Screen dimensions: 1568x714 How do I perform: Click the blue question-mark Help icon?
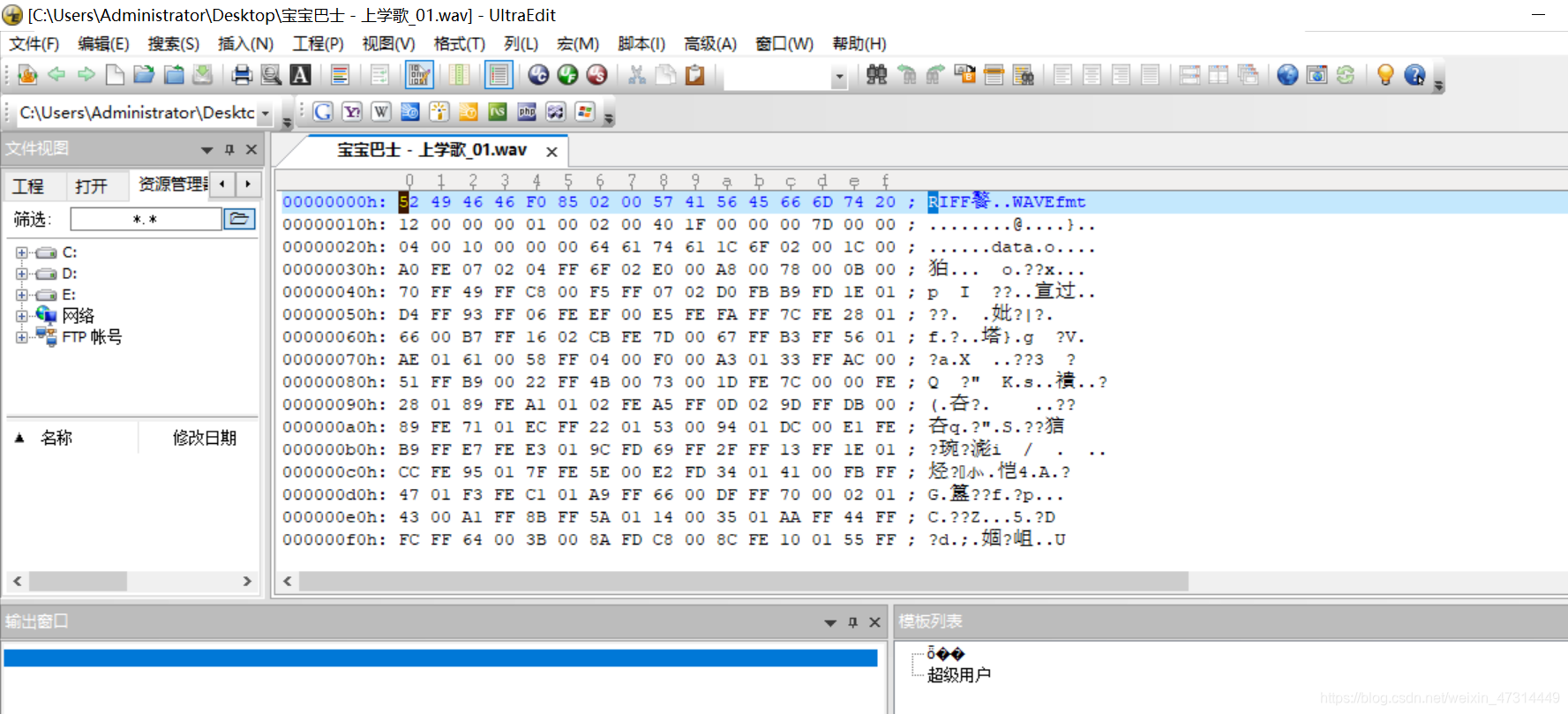pyautogui.click(x=1414, y=75)
